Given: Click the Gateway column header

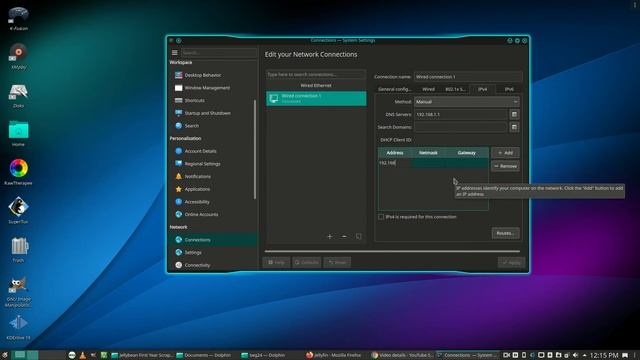Looking at the screenshot, I should click(x=467, y=153).
